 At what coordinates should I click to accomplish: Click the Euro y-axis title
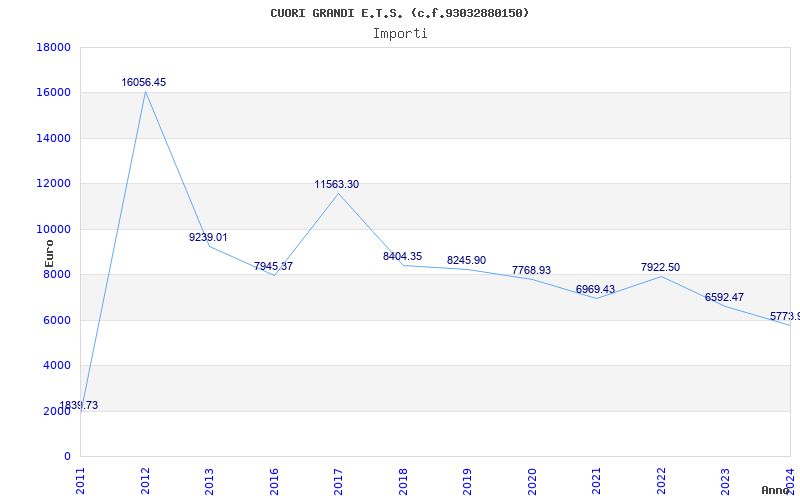(x=49, y=254)
